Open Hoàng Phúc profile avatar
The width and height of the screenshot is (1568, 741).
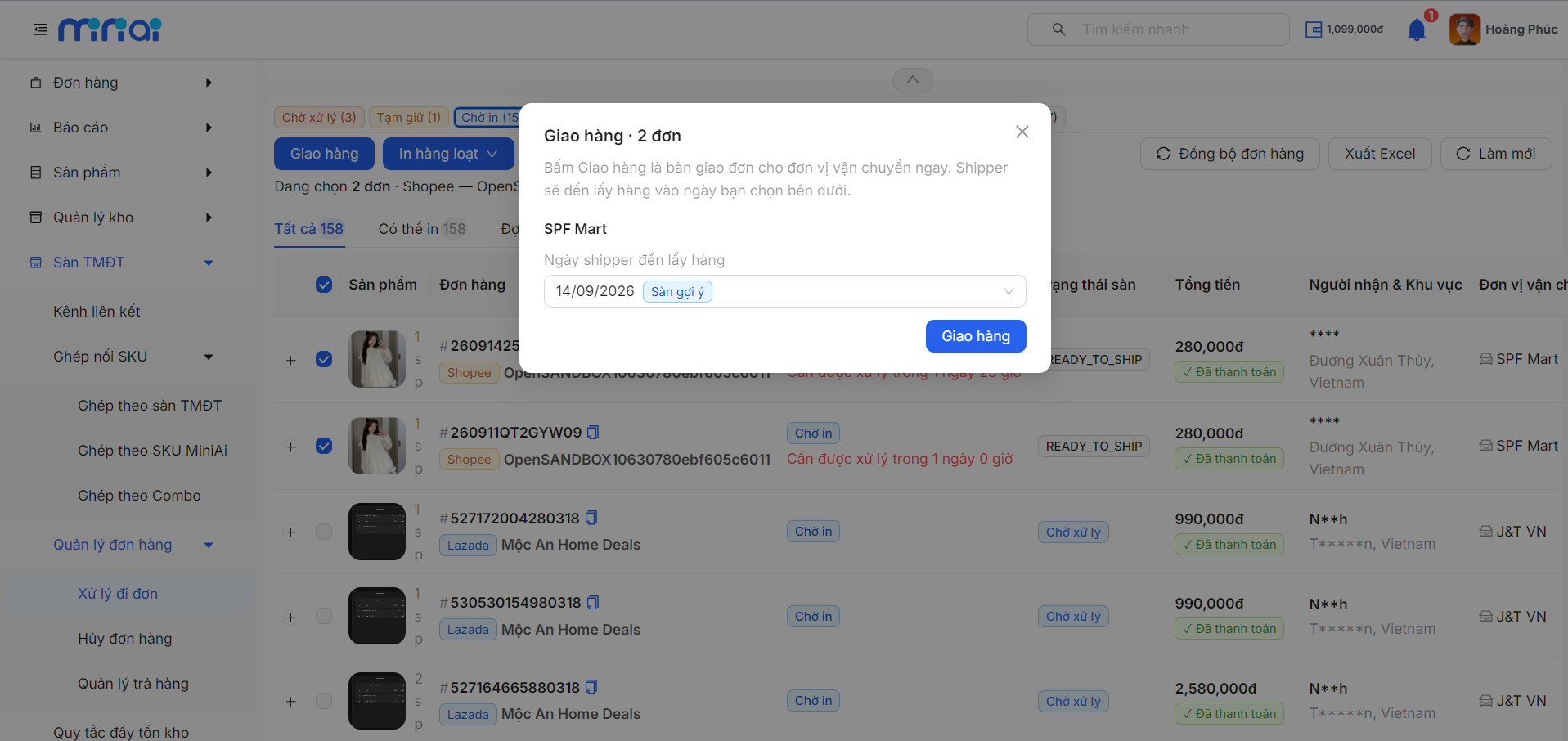click(x=1464, y=29)
